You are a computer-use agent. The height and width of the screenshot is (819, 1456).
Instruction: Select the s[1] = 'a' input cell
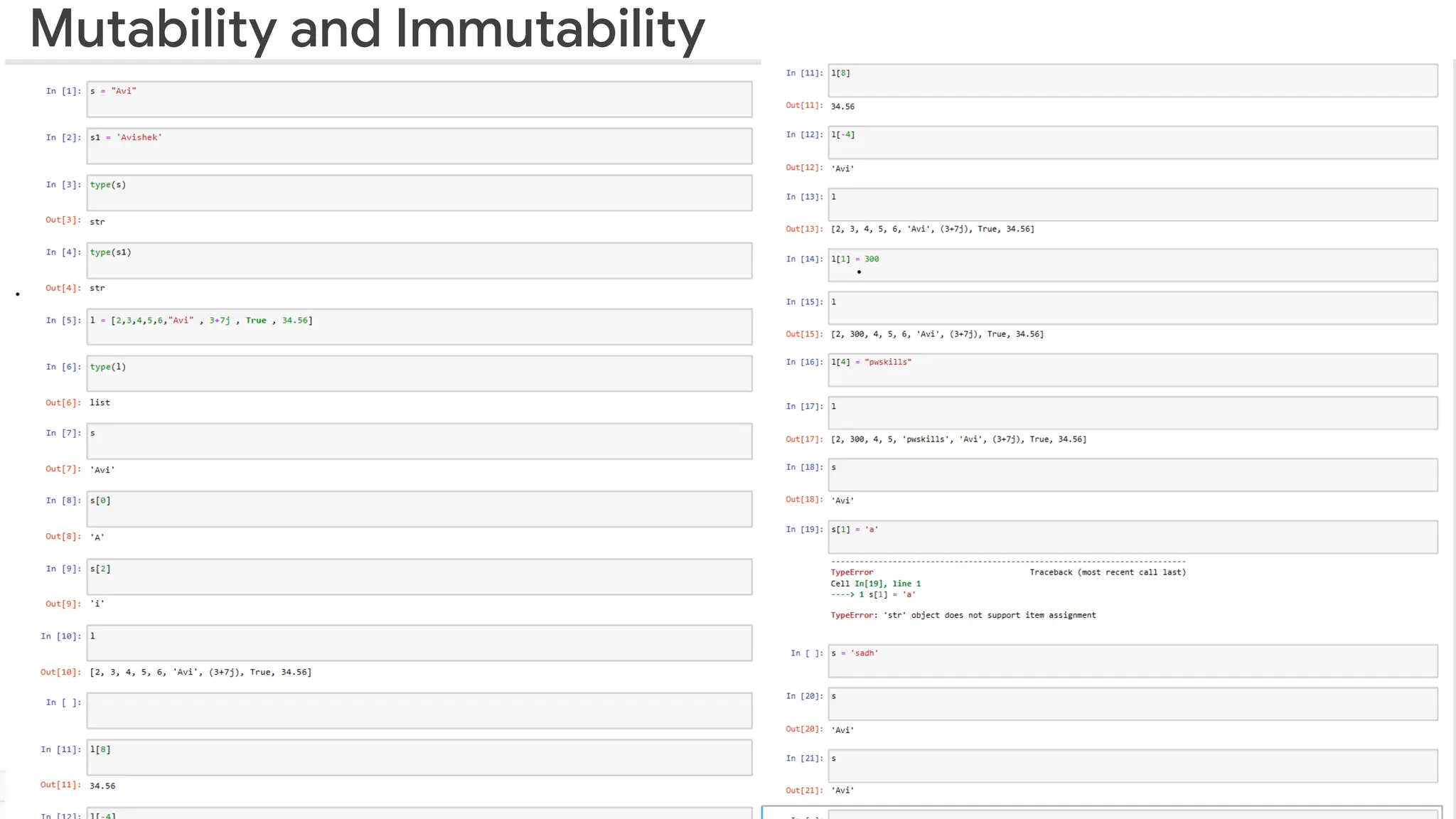point(1133,537)
